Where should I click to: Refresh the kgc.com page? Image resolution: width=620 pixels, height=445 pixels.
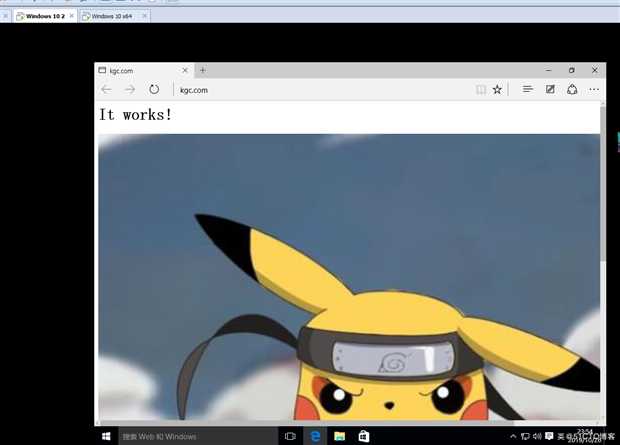click(154, 89)
